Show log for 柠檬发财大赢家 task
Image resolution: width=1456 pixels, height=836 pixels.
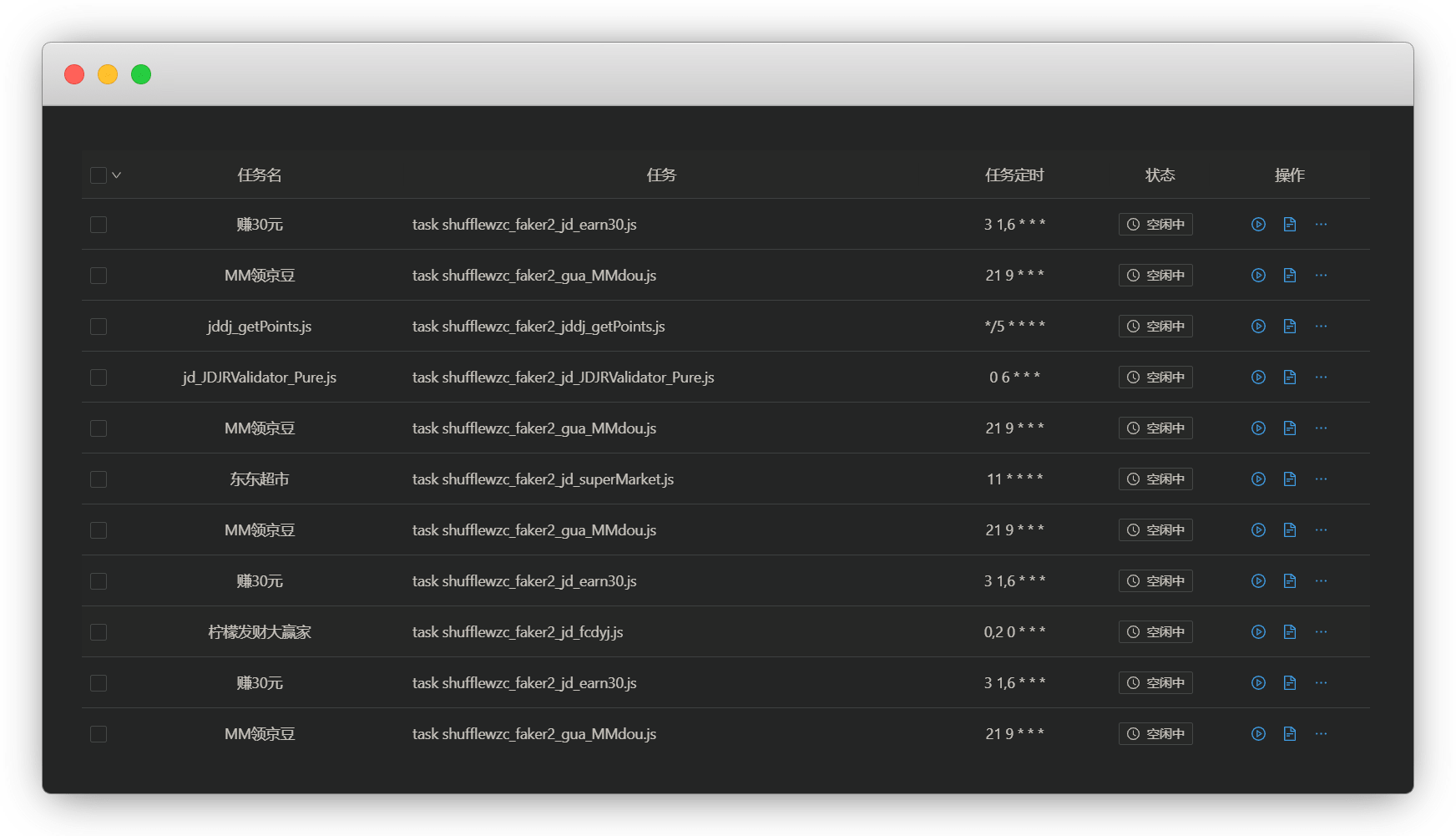point(1290,632)
